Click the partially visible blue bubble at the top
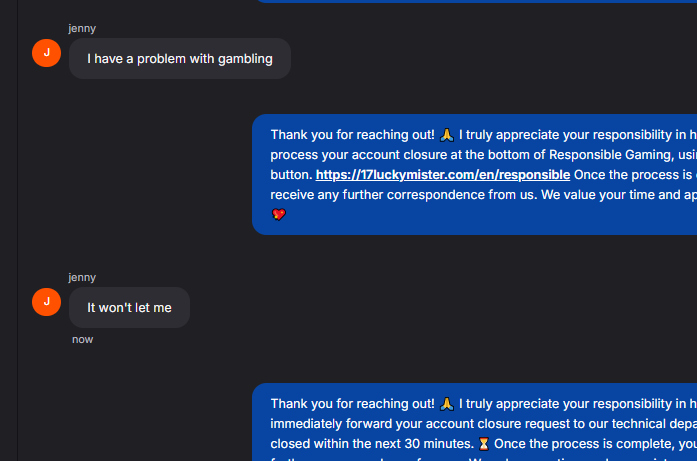The height and width of the screenshot is (461, 697). pyautogui.click(x=475, y=1)
